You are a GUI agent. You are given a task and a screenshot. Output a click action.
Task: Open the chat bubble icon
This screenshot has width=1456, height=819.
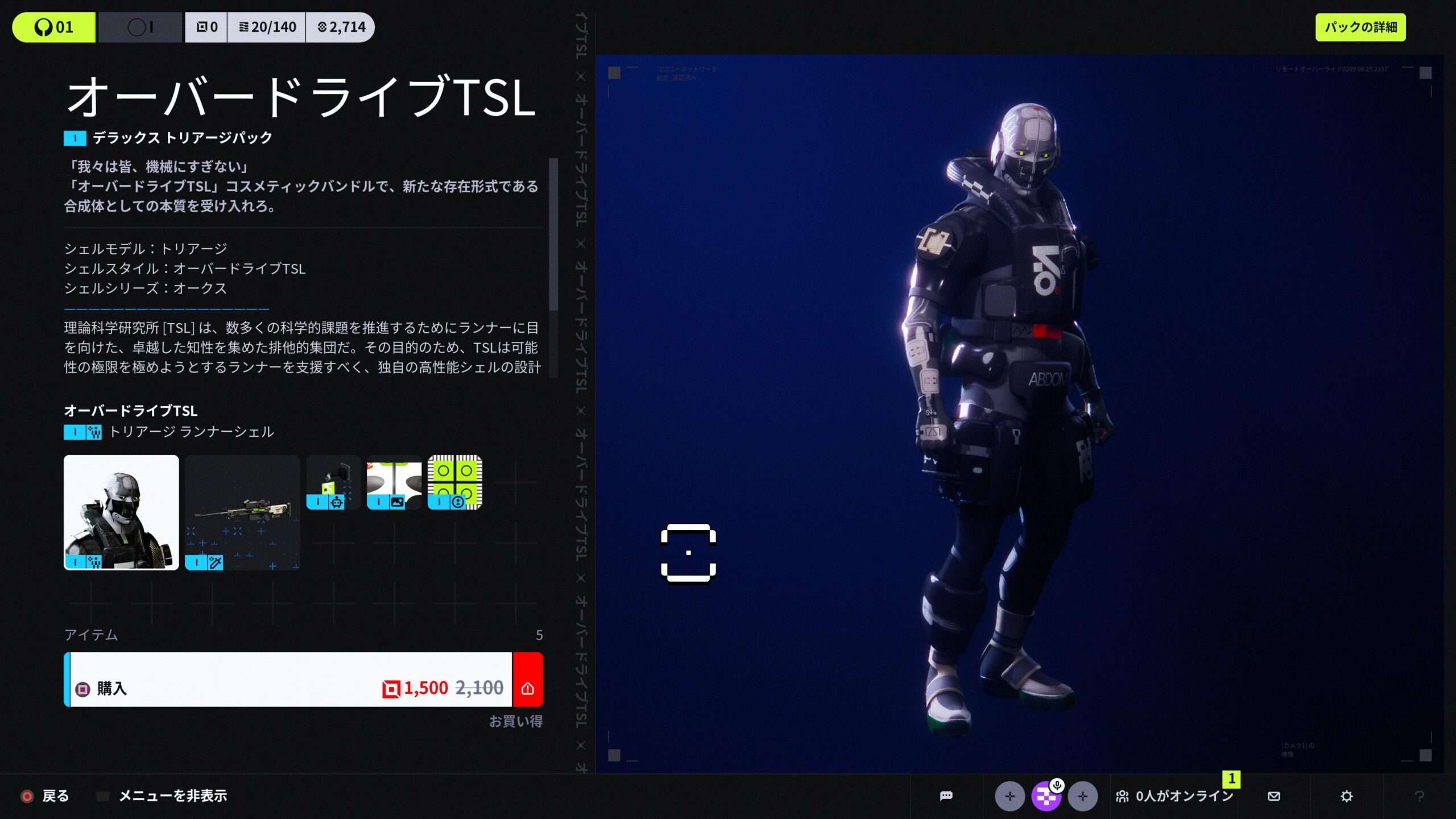946,796
